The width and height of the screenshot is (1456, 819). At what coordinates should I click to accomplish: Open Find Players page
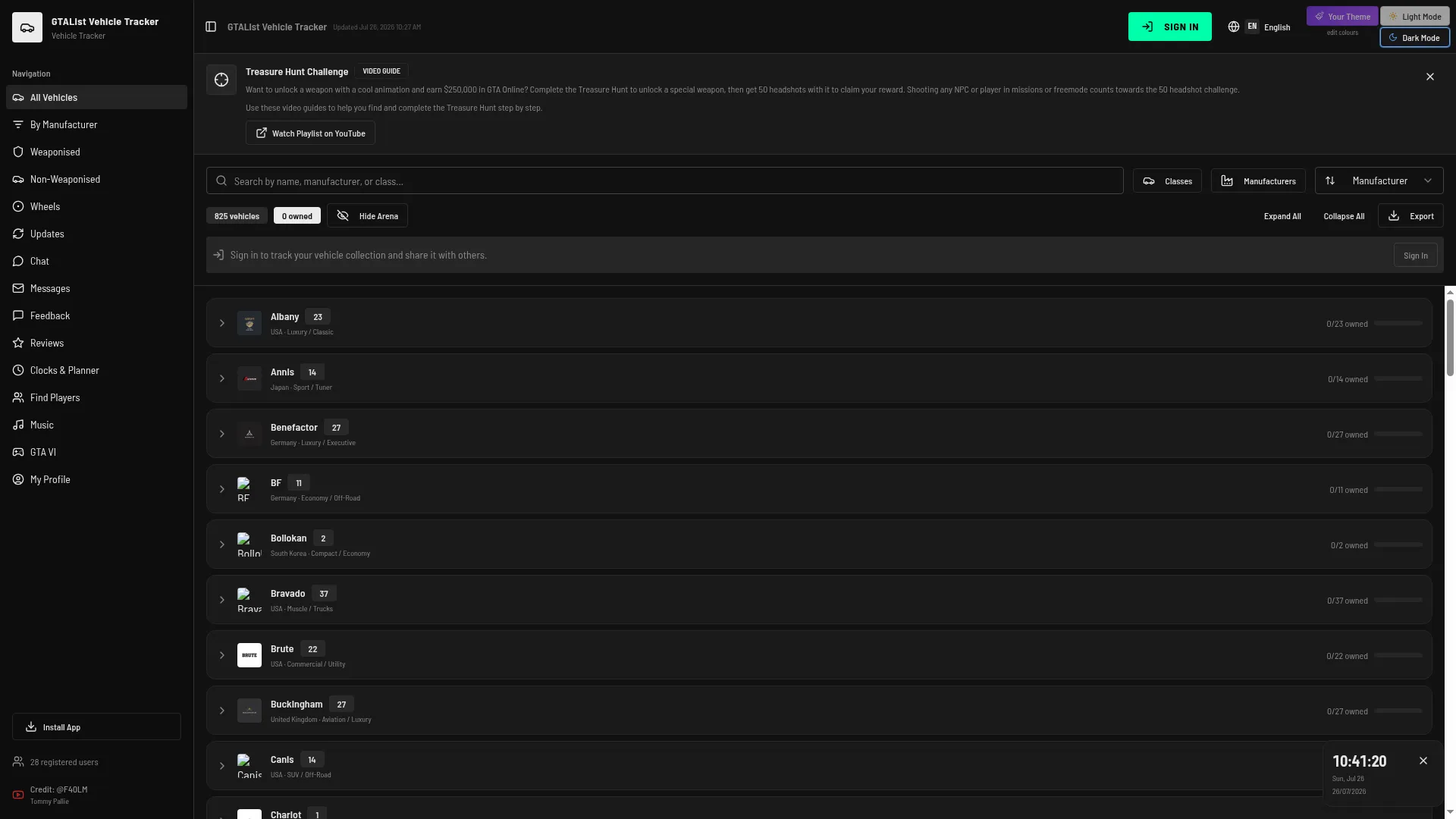pyautogui.click(x=96, y=397)
